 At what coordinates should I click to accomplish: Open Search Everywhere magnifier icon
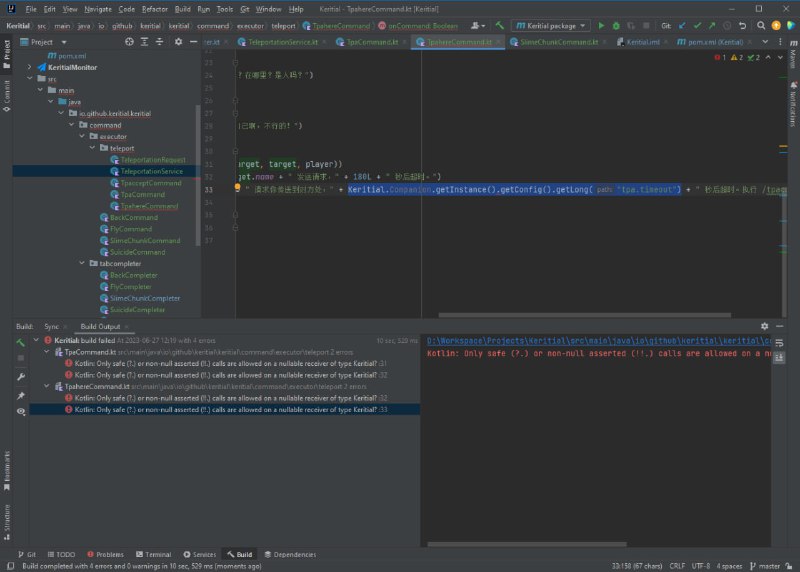tap(760, 25)
